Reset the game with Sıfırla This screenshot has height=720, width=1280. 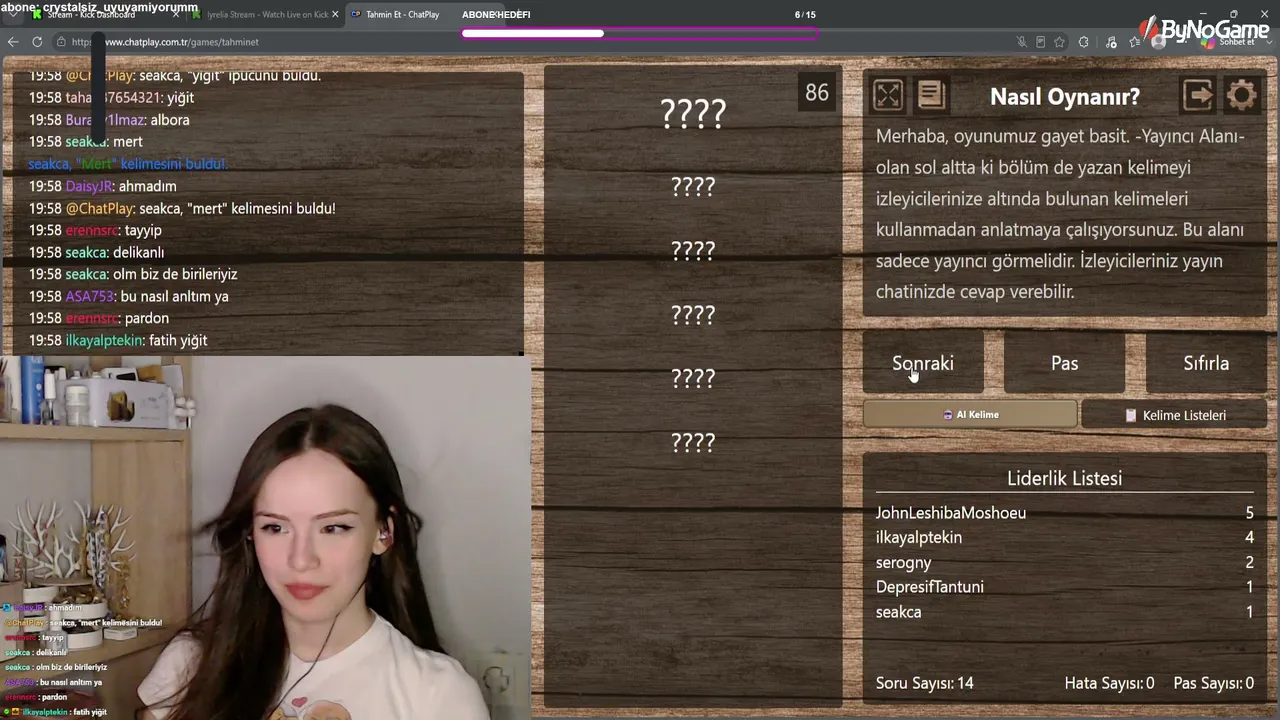pos(1206,363)
